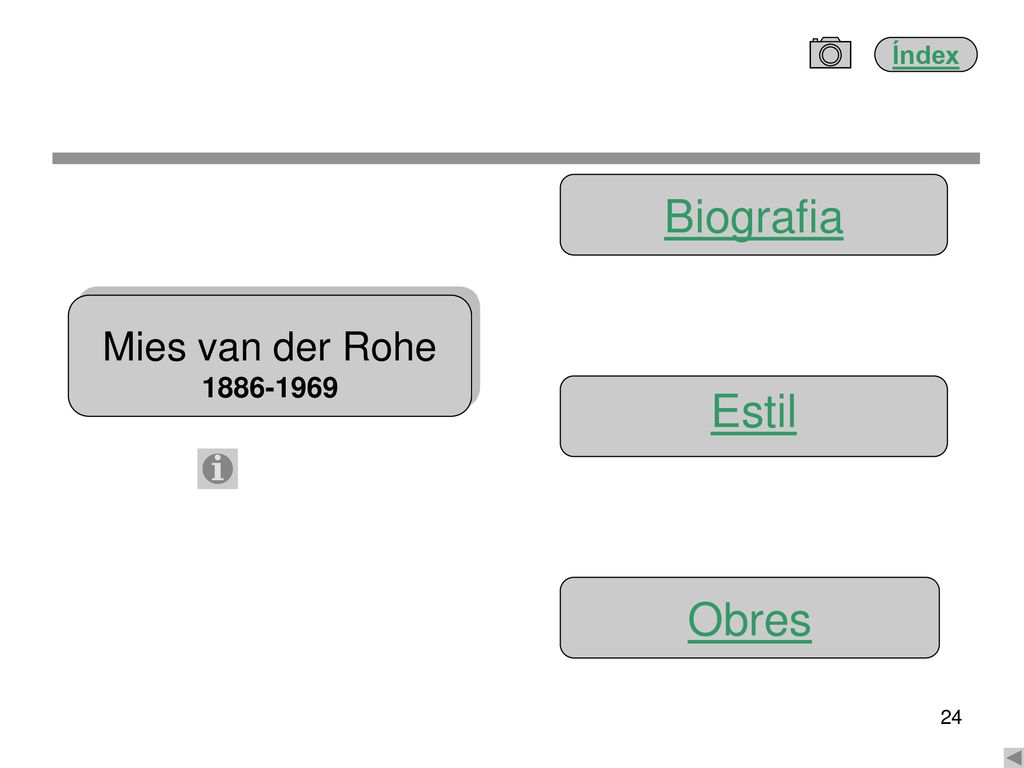Click the gray horizontal divider bar

point(516,158)
